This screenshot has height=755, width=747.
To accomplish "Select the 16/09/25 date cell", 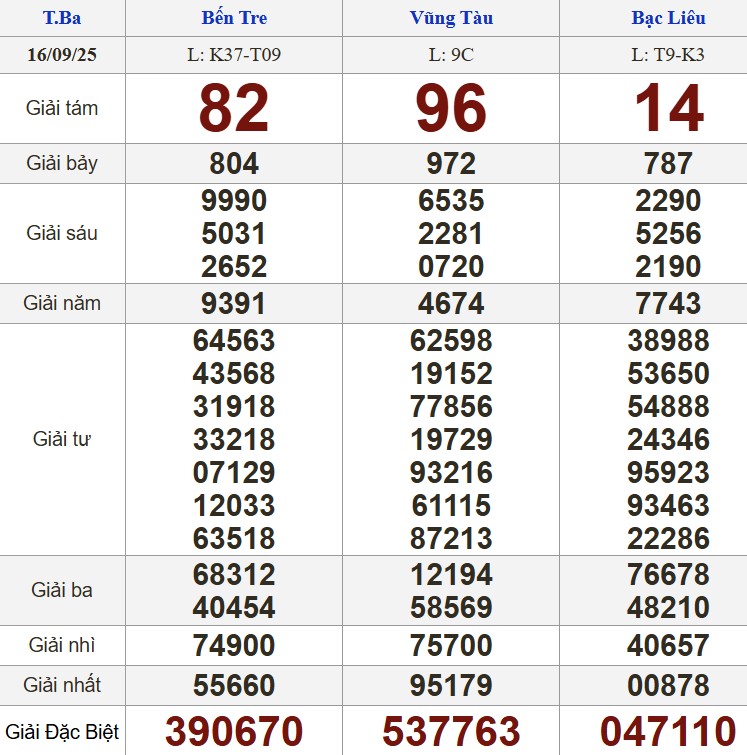I will point(62,54).
